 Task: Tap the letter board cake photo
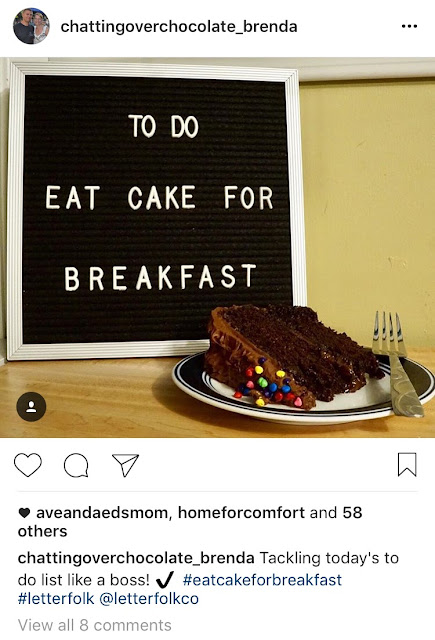click(x=218, y=247)
